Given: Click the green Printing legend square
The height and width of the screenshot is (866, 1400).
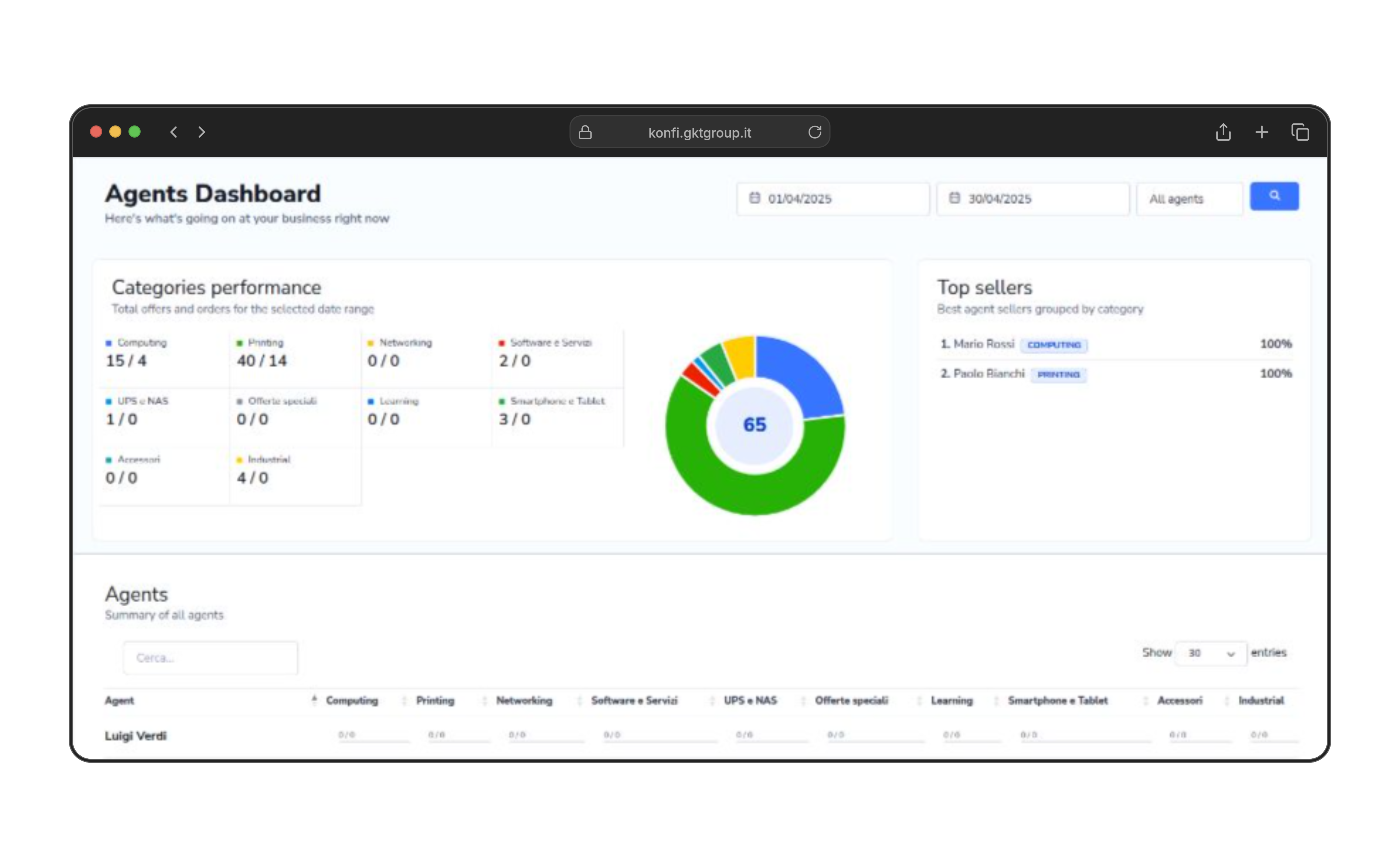Looking at the screenshot, I should (240, 342).
